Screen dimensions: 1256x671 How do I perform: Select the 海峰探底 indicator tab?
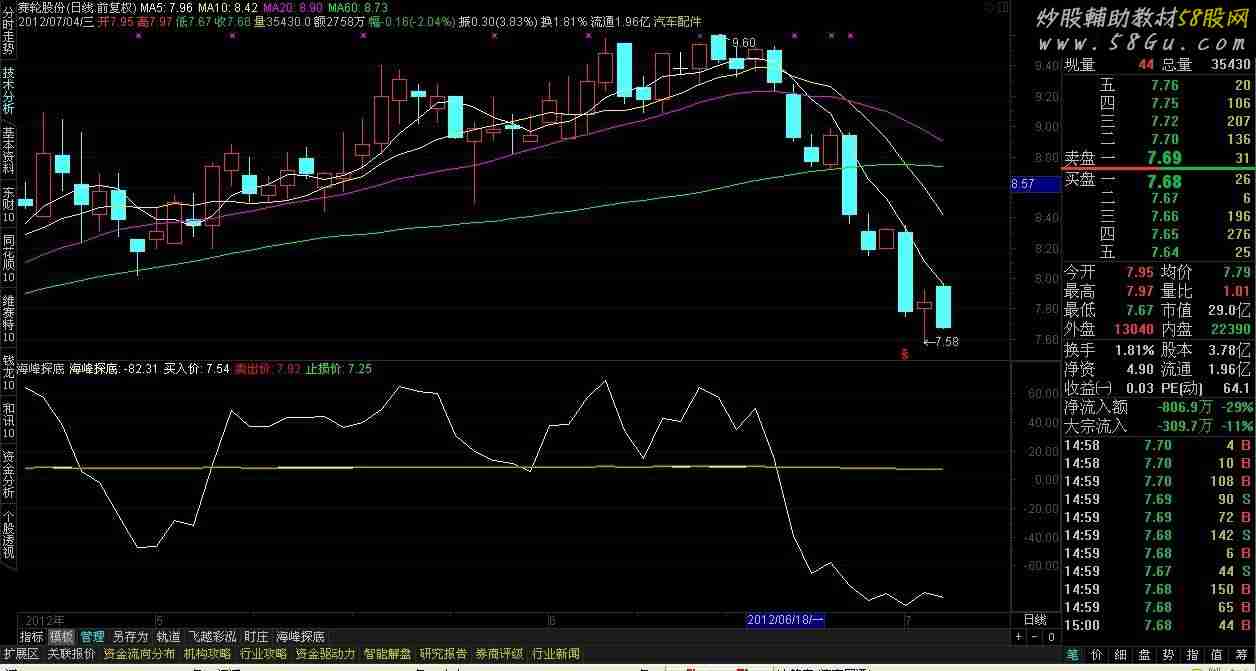(300, 637)
